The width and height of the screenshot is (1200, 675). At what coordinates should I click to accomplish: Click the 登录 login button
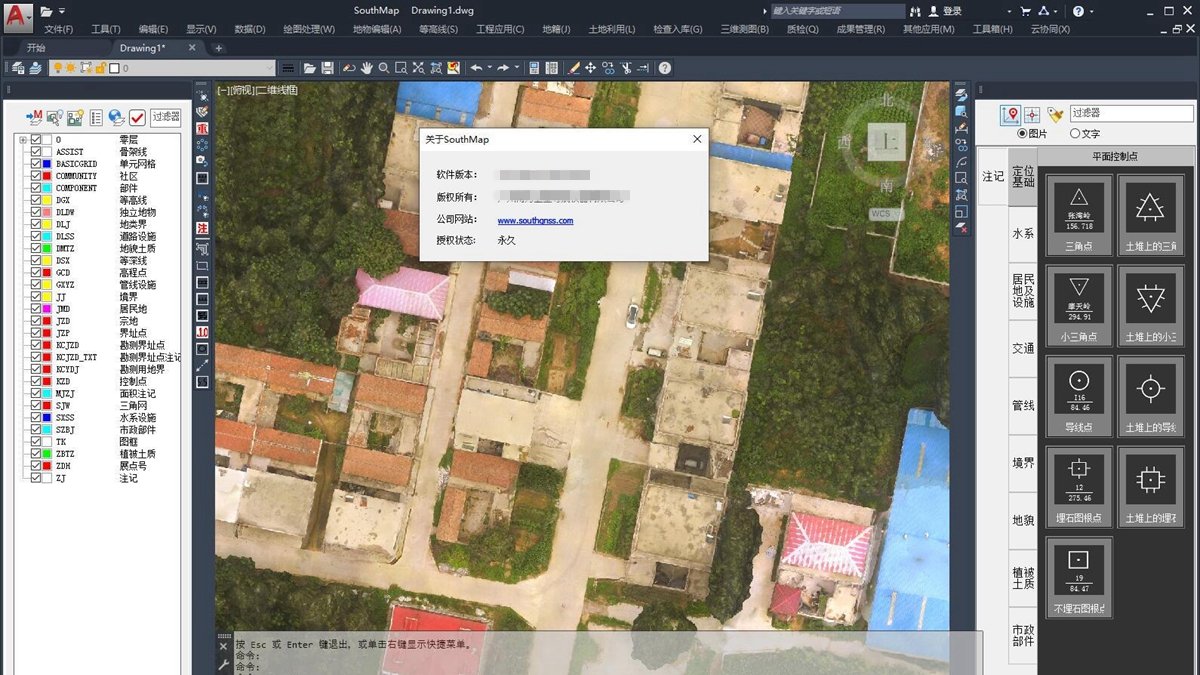point(945,11)
